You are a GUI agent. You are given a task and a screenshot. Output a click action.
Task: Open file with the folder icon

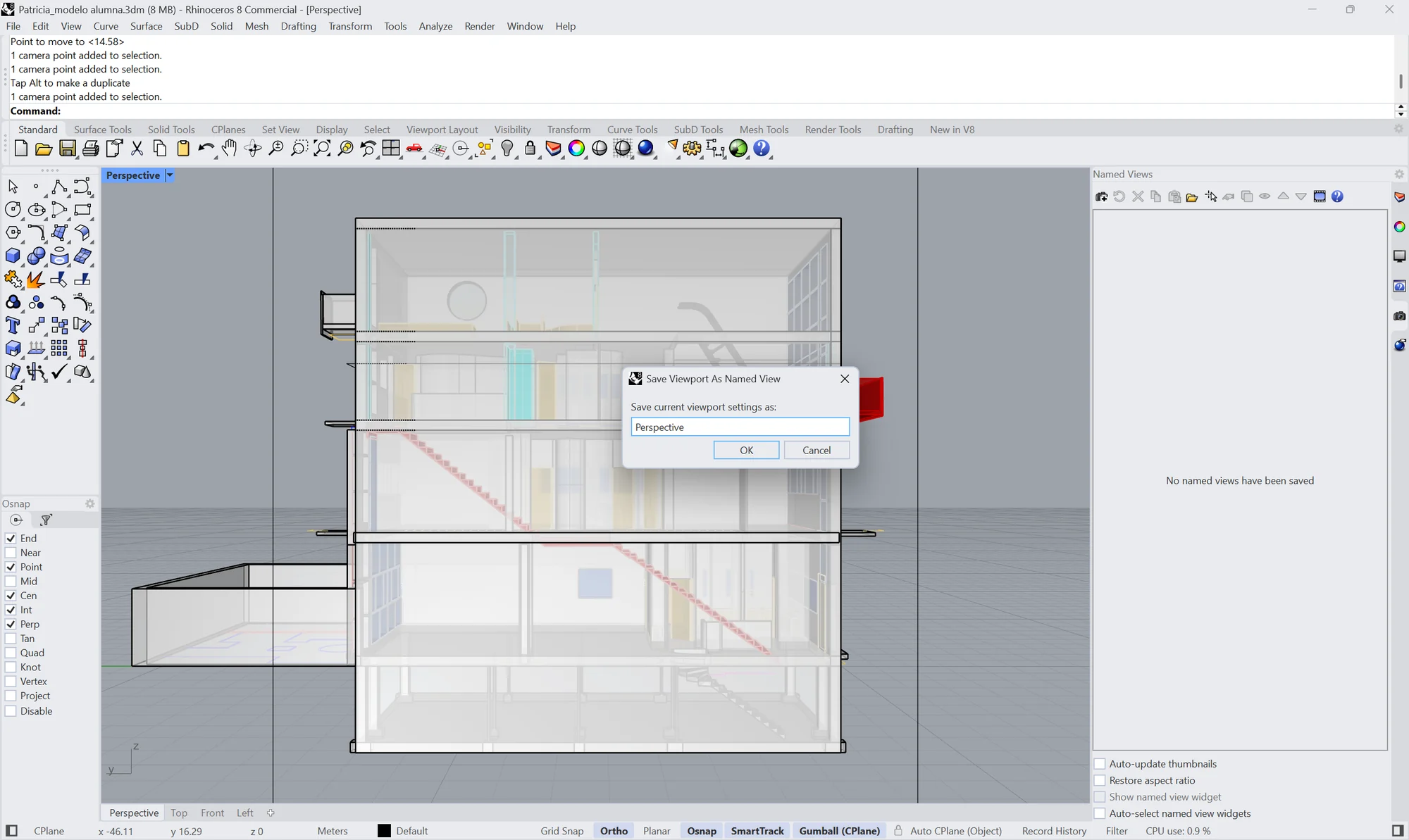pyautogui.click(x=44, y=149)
